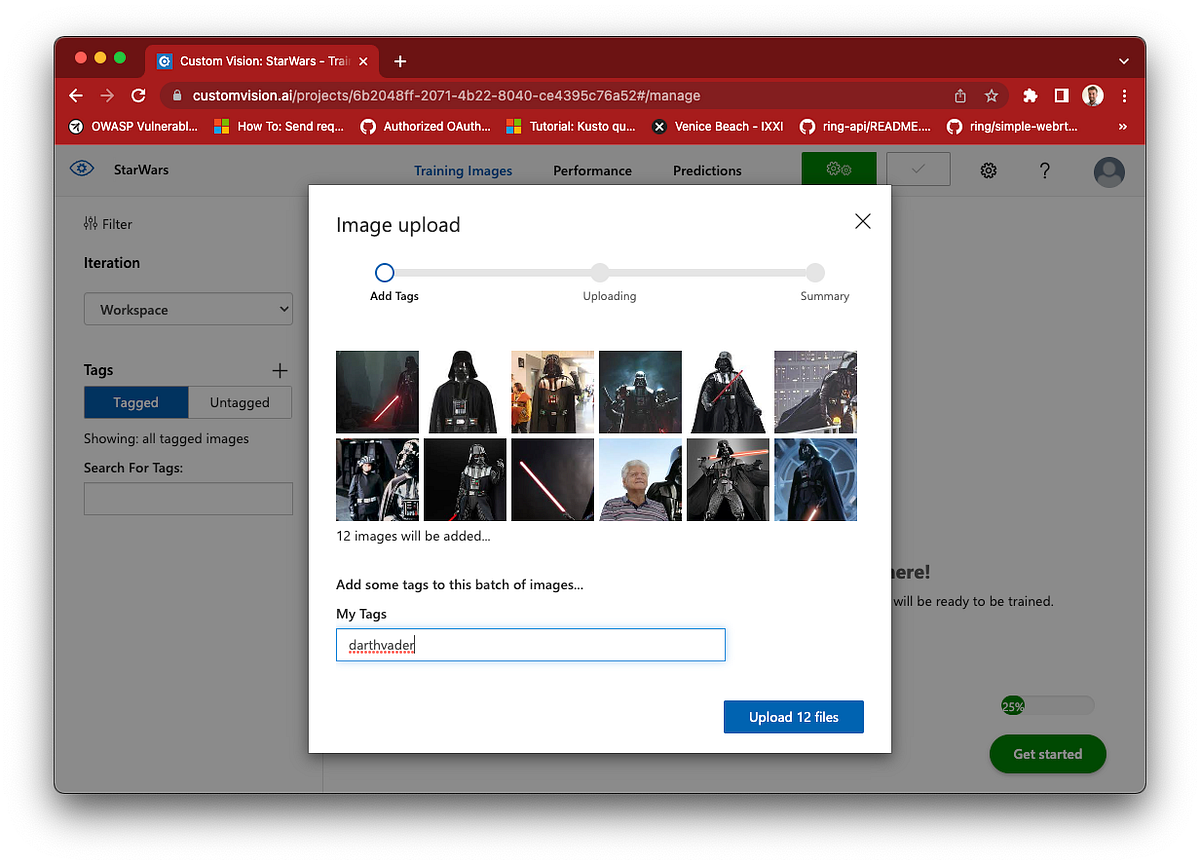Click the green Train gears button
Viewport: 1200px width, 865px height.
click(x=839, y=169)
